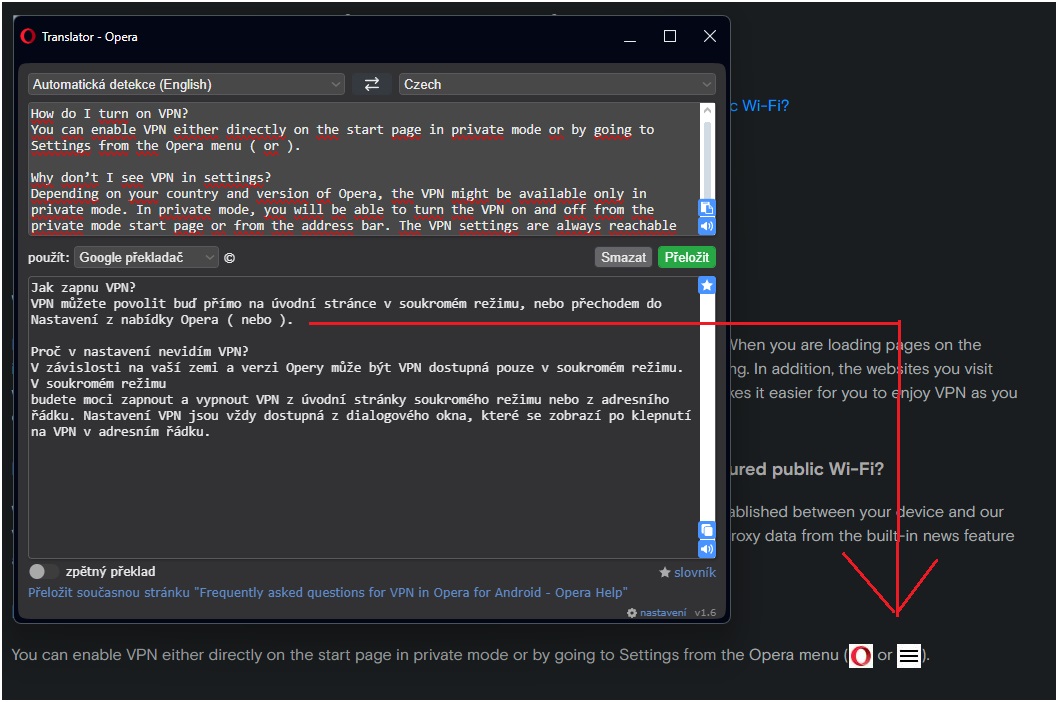Click the source text scrollbar up arrow

tap(707, 109)
